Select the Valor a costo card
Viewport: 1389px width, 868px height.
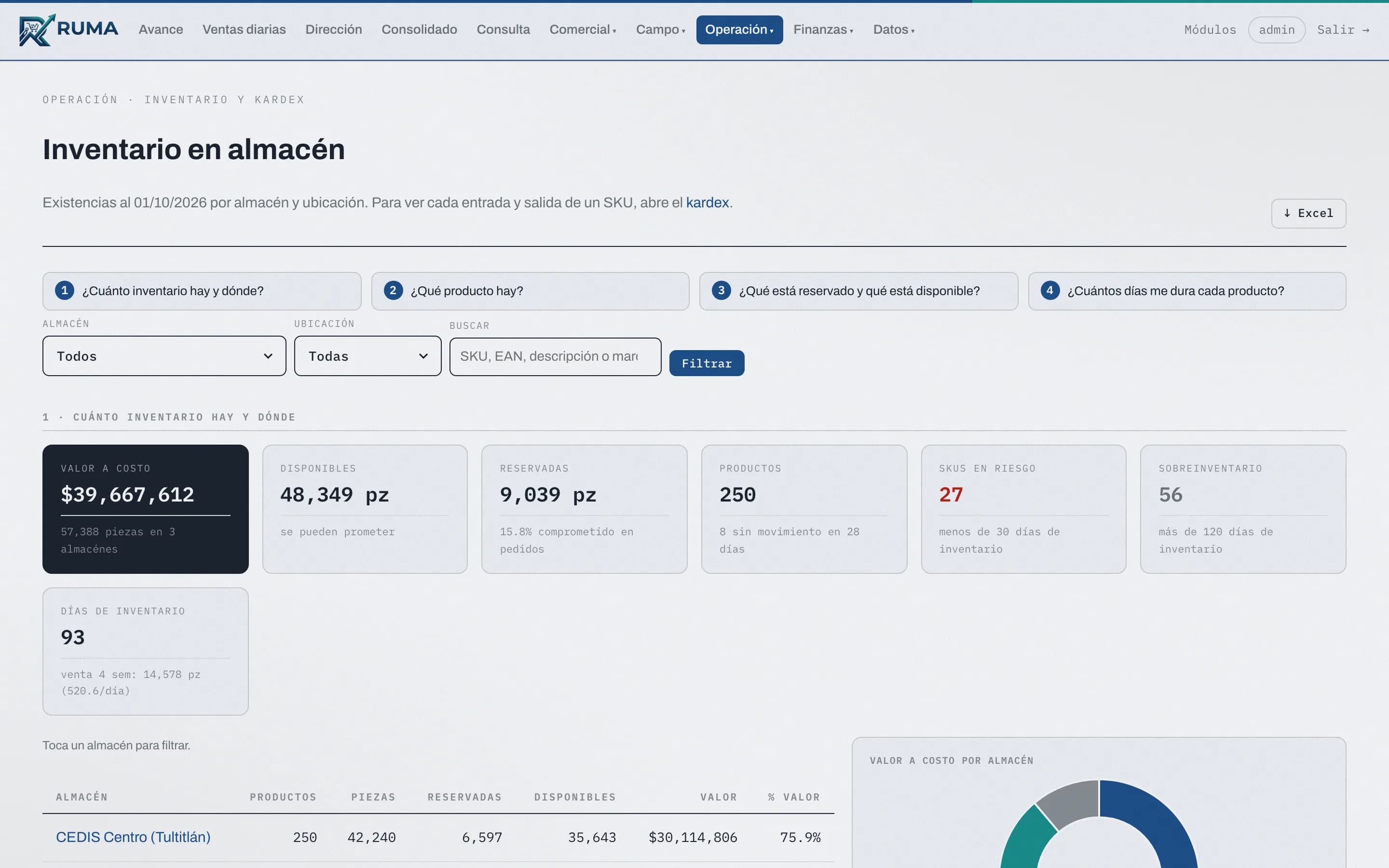tap(145, 509)
